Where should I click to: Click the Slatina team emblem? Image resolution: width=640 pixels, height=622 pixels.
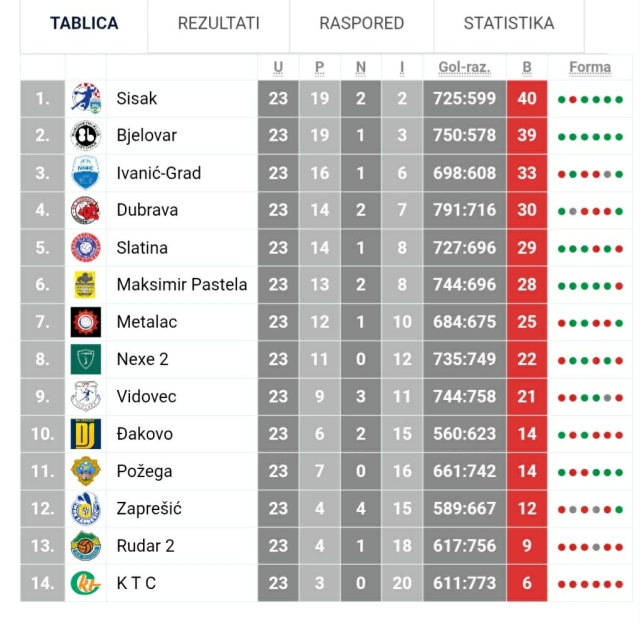[x=85, y=247]
